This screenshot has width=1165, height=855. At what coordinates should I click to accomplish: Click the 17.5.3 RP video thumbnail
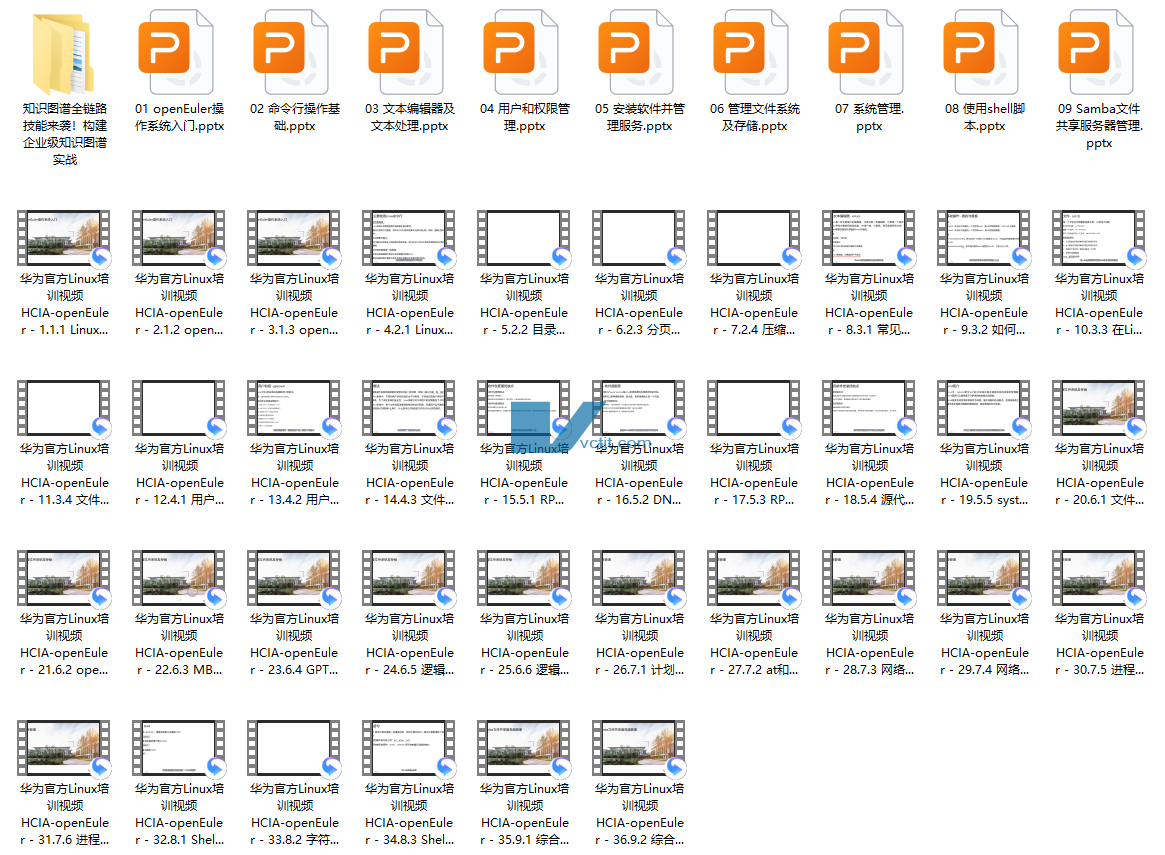coord(753,408)
